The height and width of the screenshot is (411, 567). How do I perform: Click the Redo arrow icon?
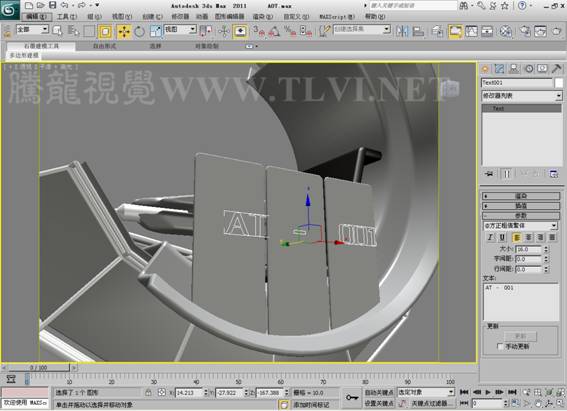pyautogui.click(x=82, y=5)
